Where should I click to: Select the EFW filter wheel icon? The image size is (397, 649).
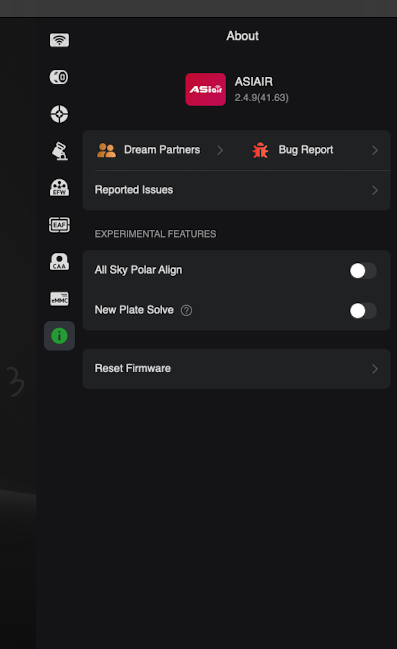60,187
